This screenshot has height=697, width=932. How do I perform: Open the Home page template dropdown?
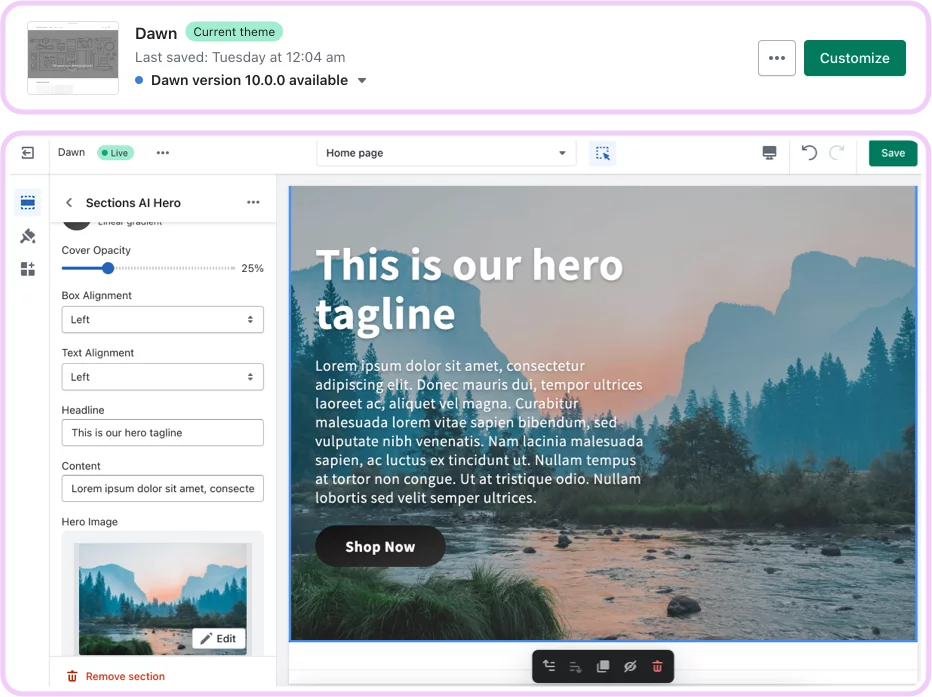446,153
